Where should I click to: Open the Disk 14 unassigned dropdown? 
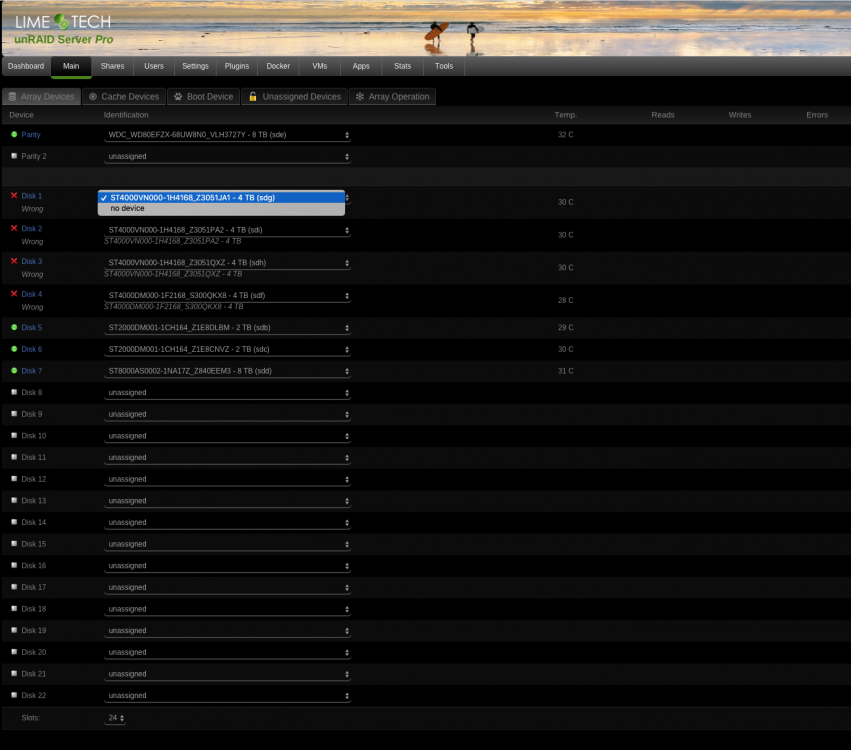(227, 523)
